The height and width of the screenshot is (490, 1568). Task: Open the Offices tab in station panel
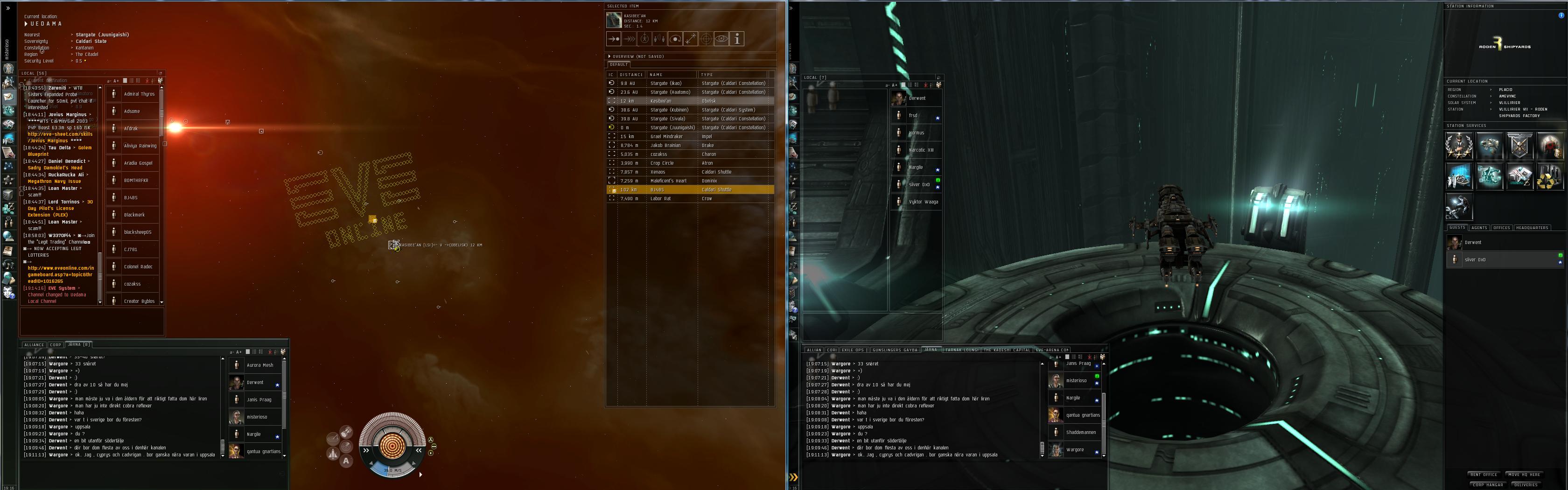click(x=1502, y=228)
